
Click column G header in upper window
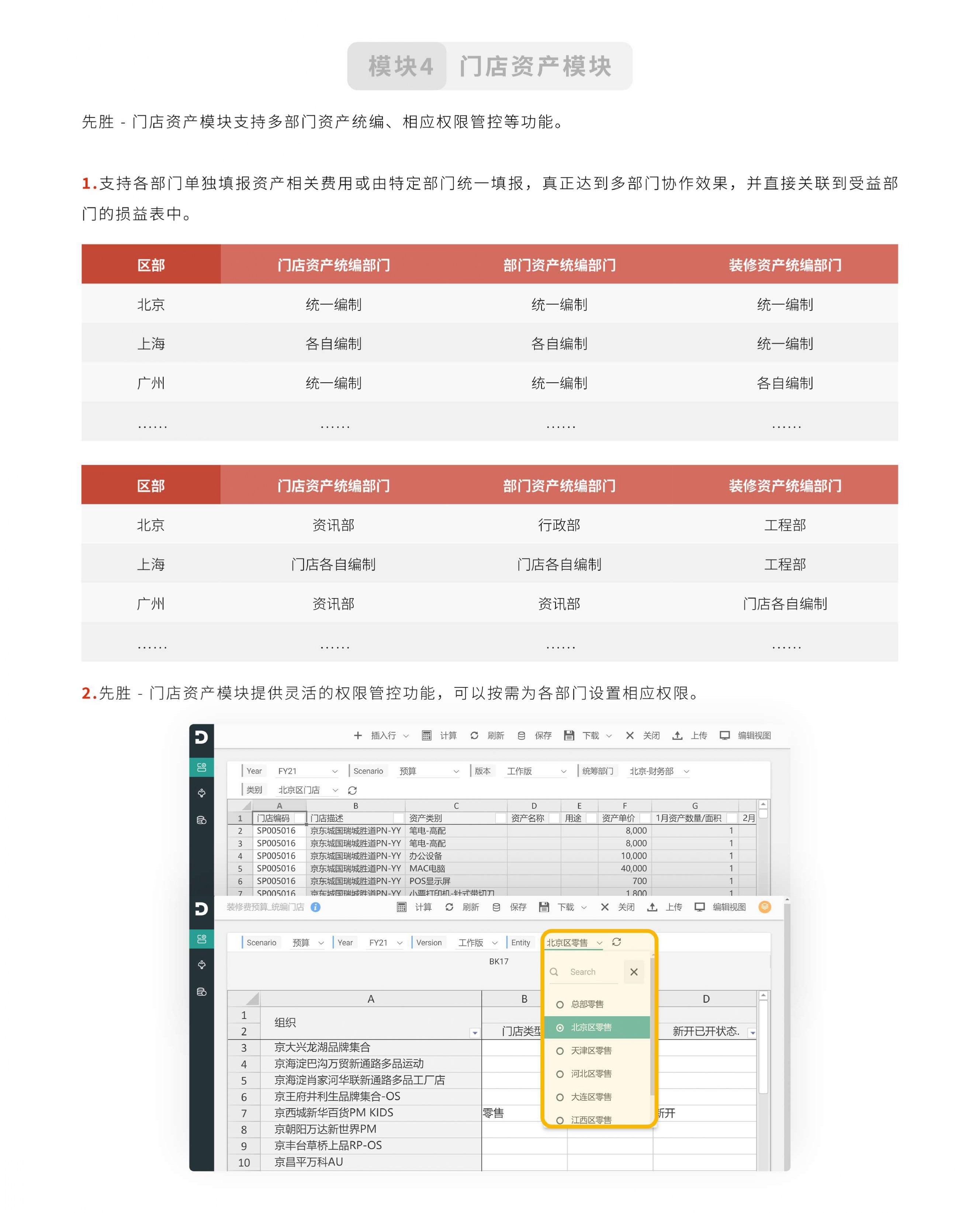coord(695,805)
